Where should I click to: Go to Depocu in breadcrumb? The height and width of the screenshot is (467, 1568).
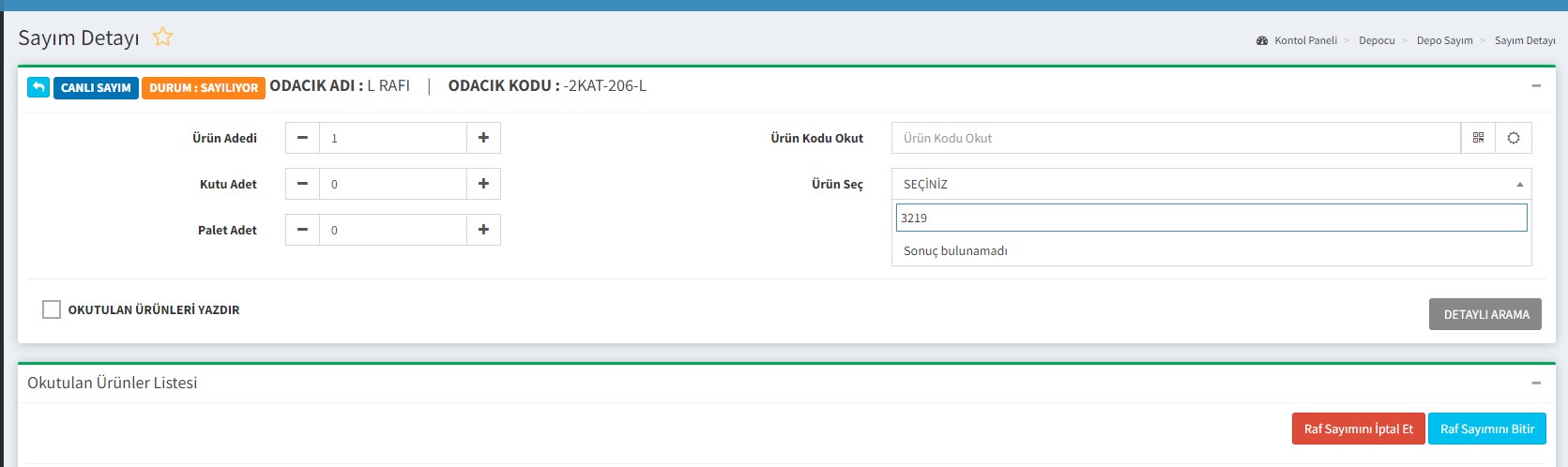pyautogui.click(x=1377, y=40)
